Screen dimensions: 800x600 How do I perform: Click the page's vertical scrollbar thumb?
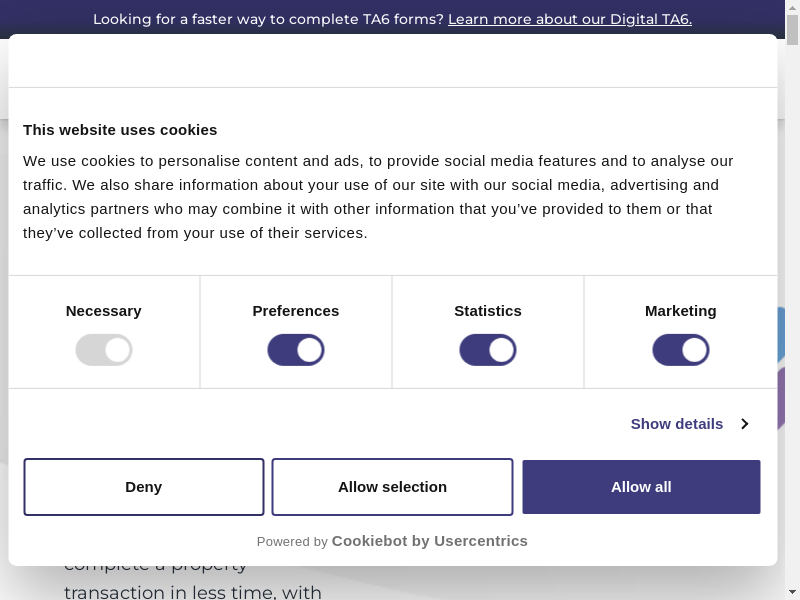click(792, 30)
